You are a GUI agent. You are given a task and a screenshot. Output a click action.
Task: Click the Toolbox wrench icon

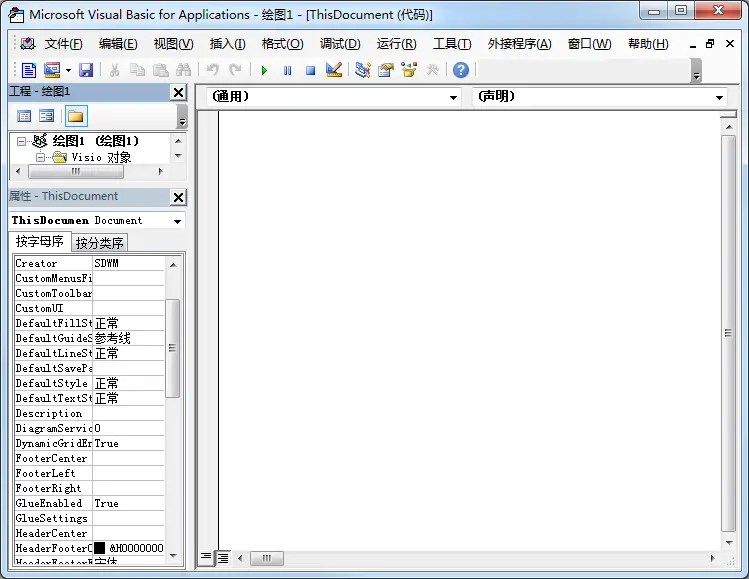(x=432, y=70)
